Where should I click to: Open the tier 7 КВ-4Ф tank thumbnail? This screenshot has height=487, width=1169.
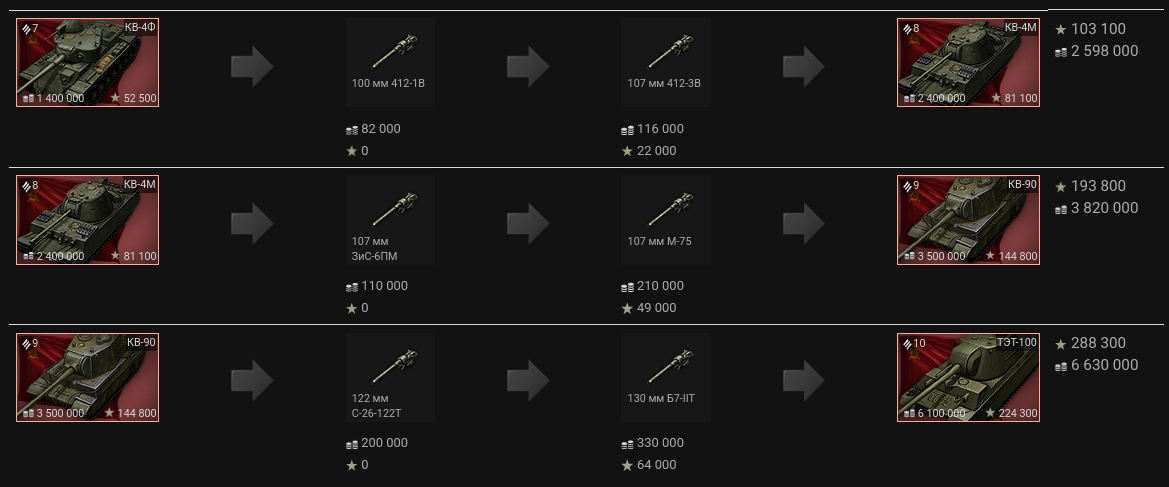tap(87, 62)
